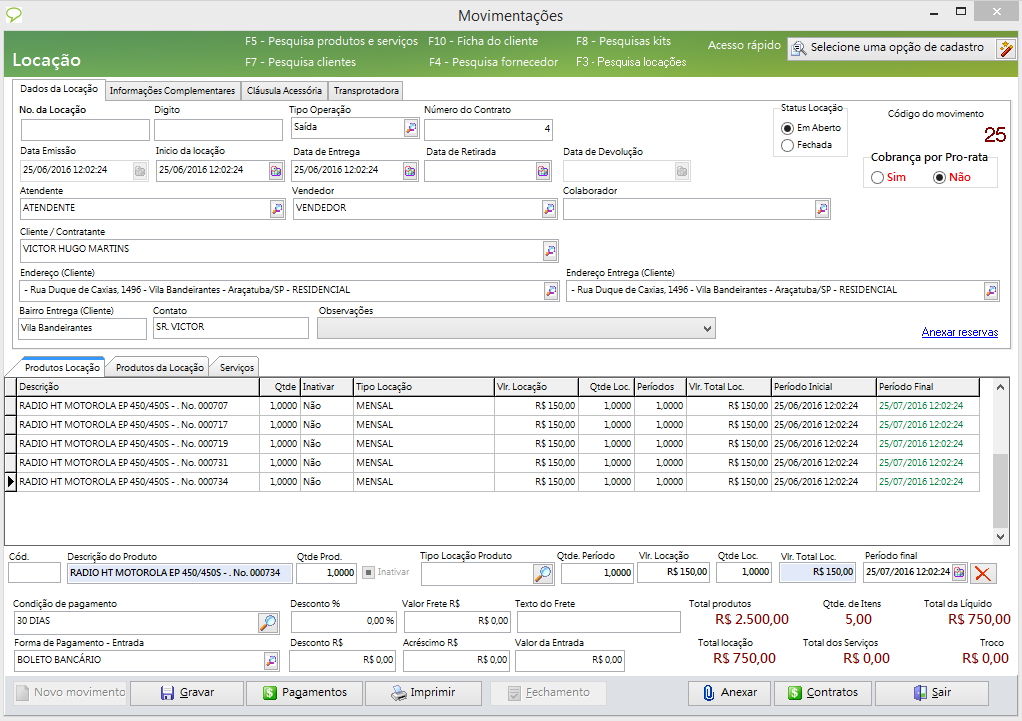
Task: Click the Número do Contrato input field
Action: click(488, 130)
